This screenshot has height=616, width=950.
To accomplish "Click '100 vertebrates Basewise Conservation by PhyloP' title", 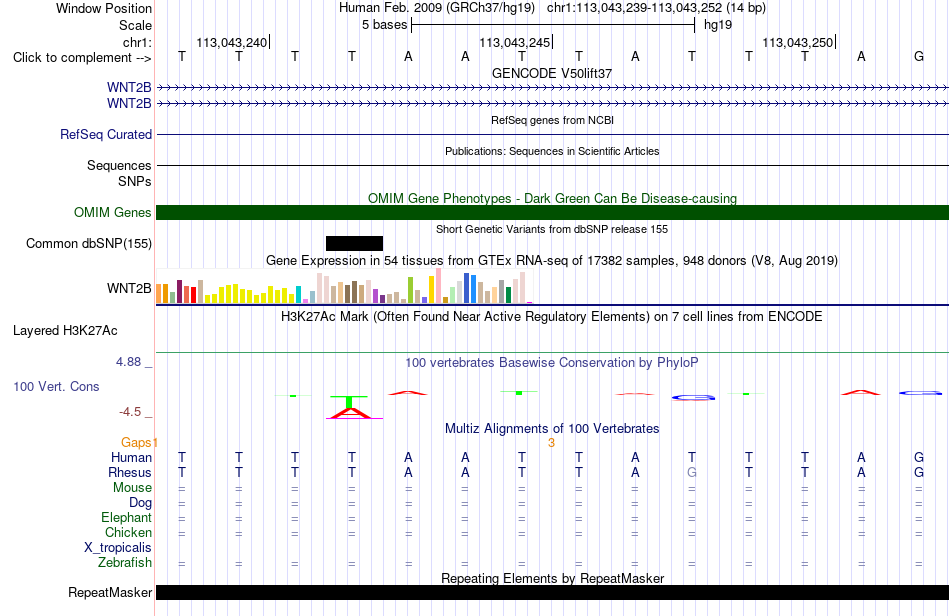I will tap(552, 363).
